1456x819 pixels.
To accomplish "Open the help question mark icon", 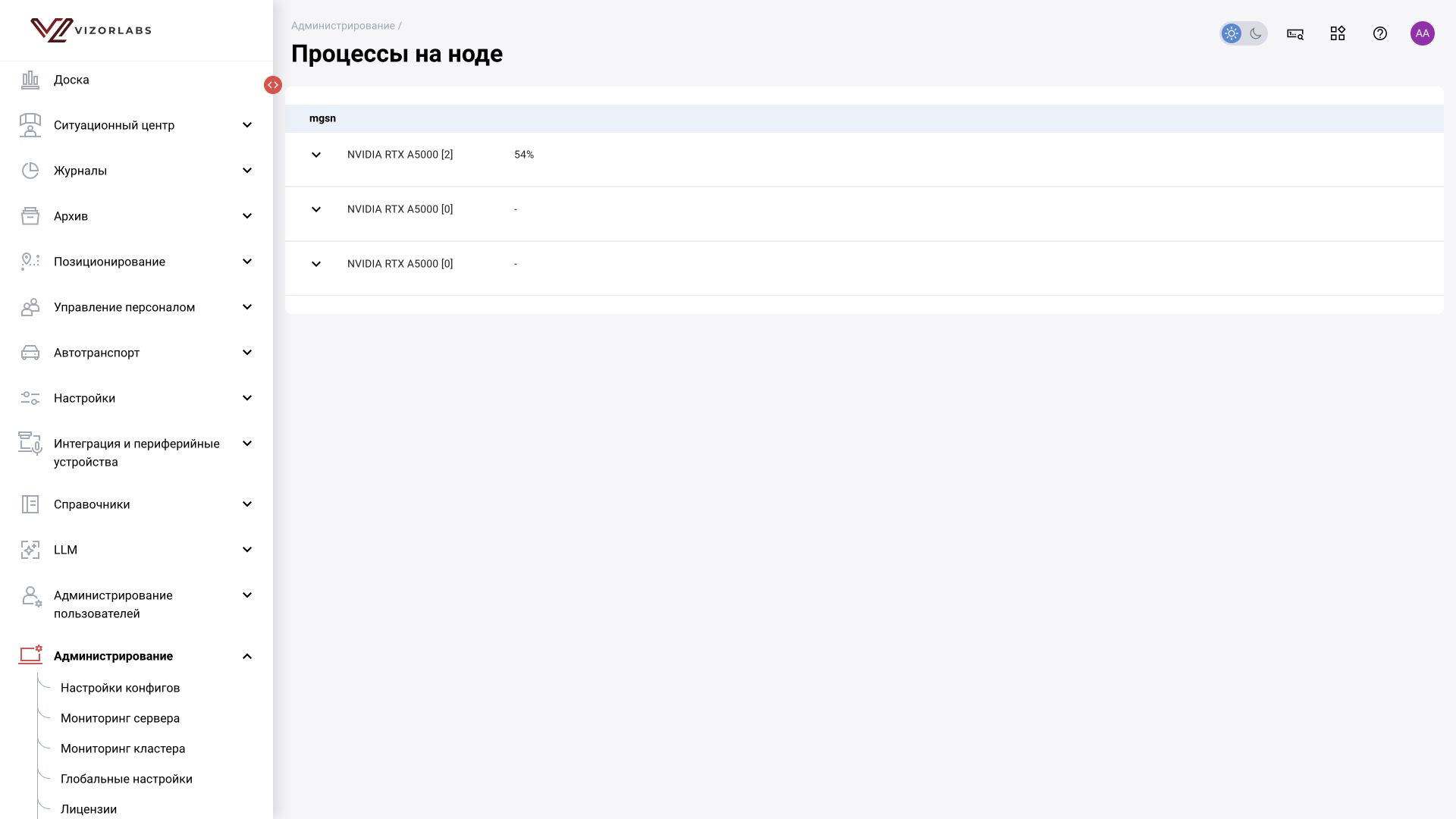I will (x=1380, y=33).
